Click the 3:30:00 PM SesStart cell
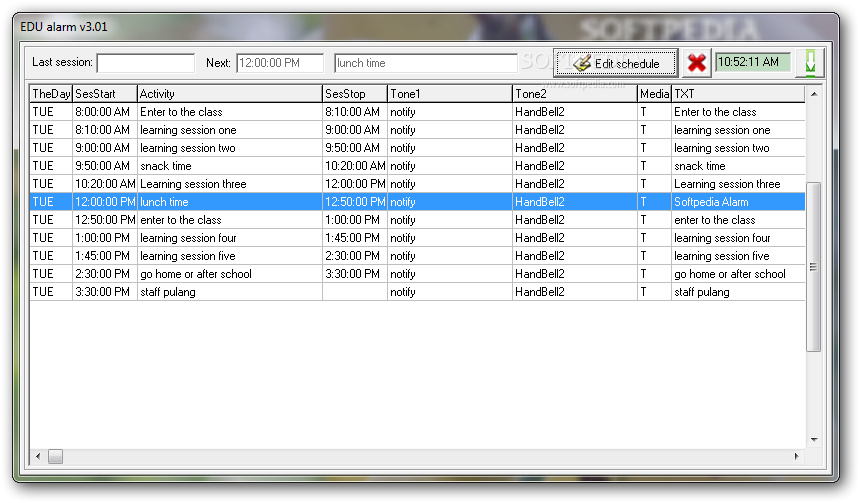 (x=104, y=292)
